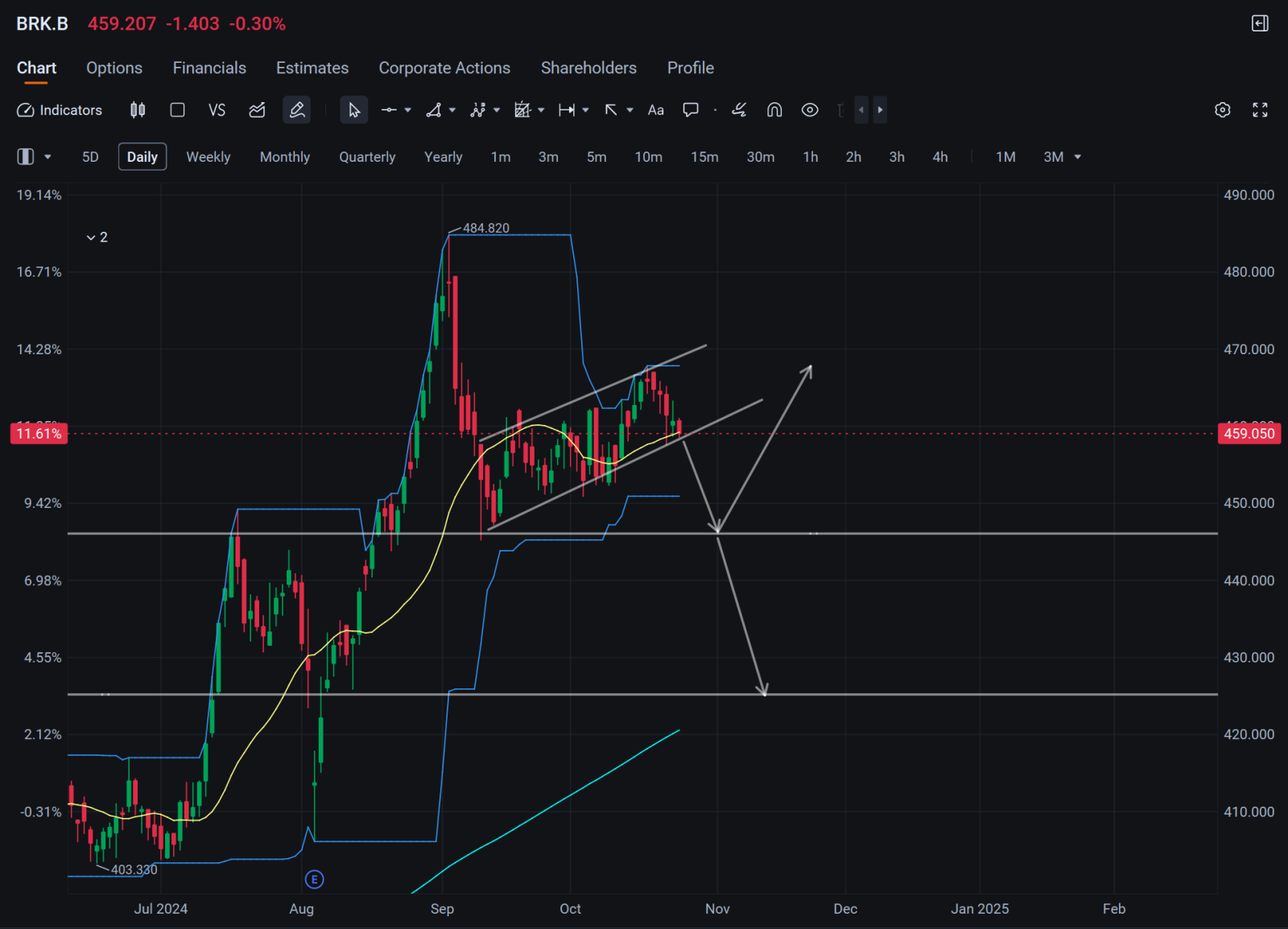Screen dimensions: 1288x929
Task: Select the 30m interval
Action: tap(761, 157)
